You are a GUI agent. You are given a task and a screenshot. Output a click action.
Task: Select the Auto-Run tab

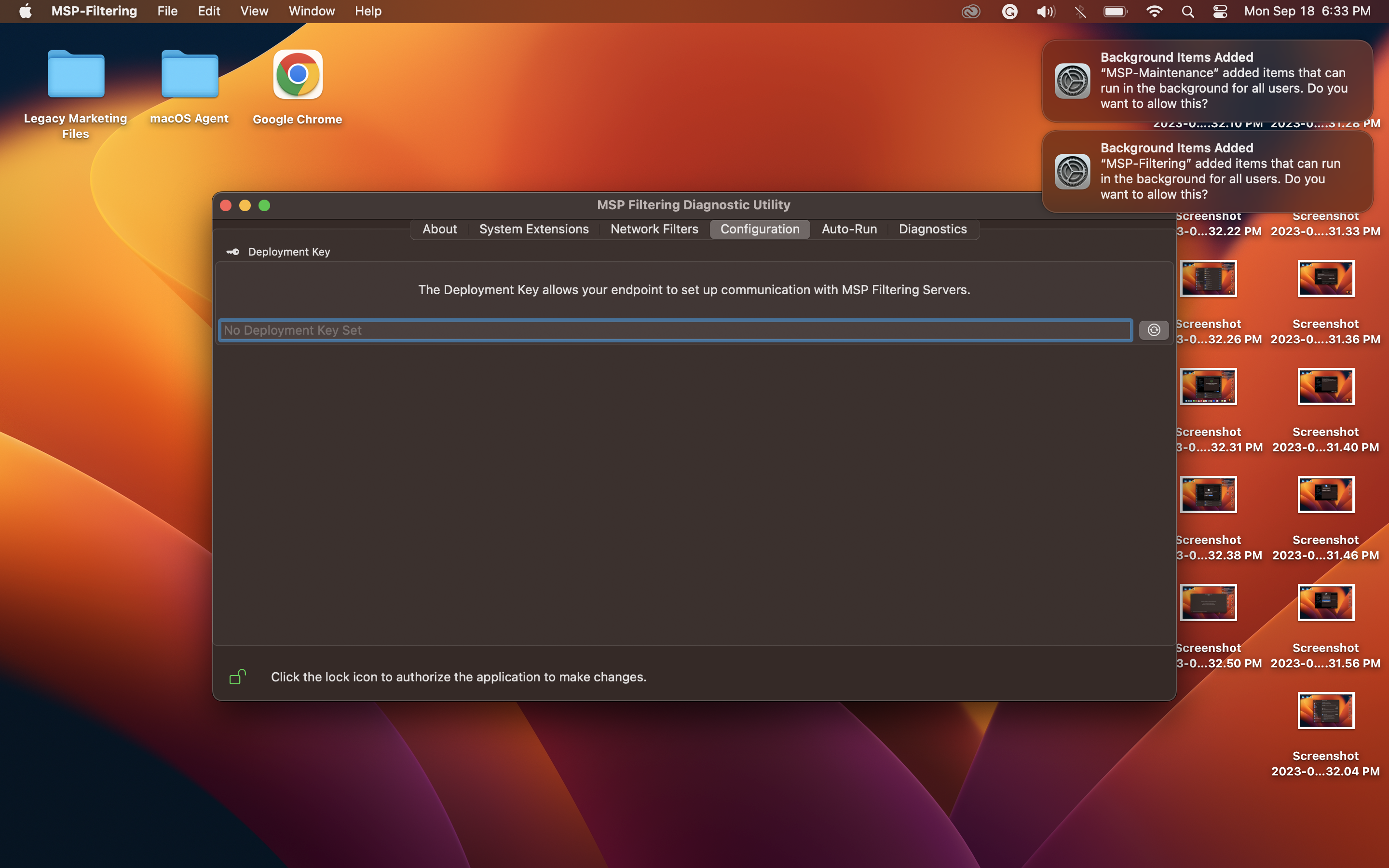pyautogui.click(x=848, y=229)
